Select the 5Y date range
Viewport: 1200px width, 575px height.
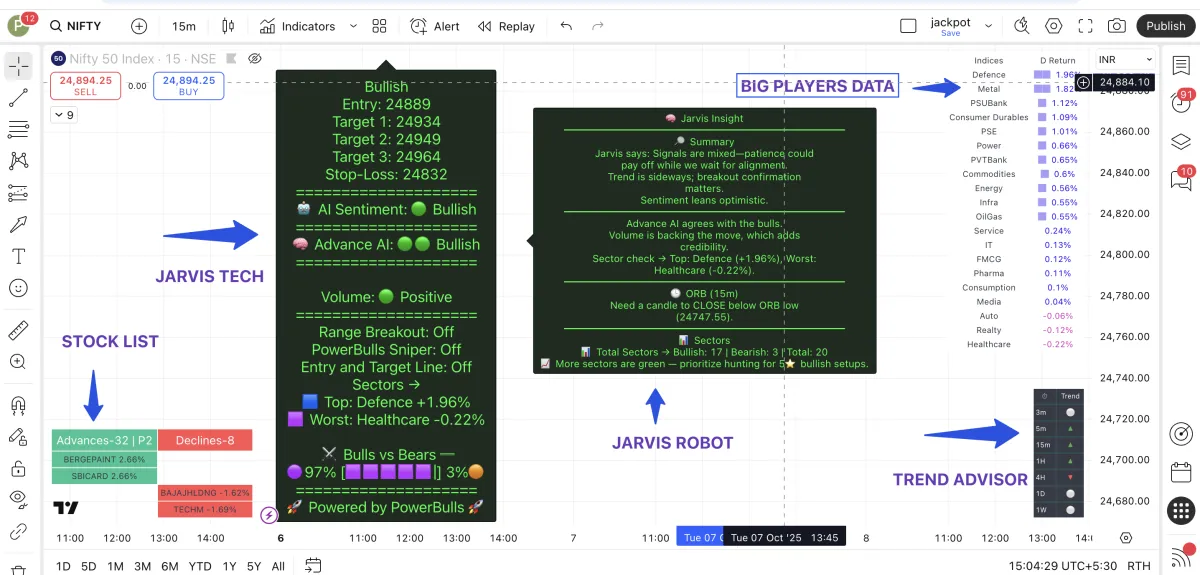pos(253,566)
